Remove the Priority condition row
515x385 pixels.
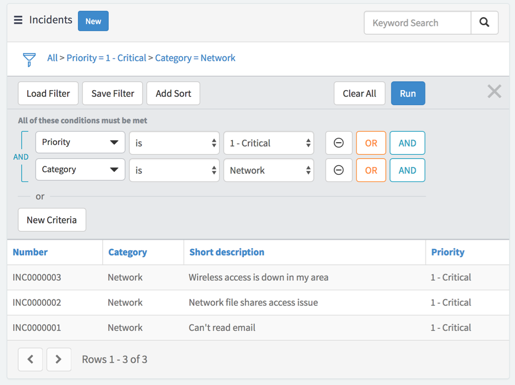click(339, 143)
